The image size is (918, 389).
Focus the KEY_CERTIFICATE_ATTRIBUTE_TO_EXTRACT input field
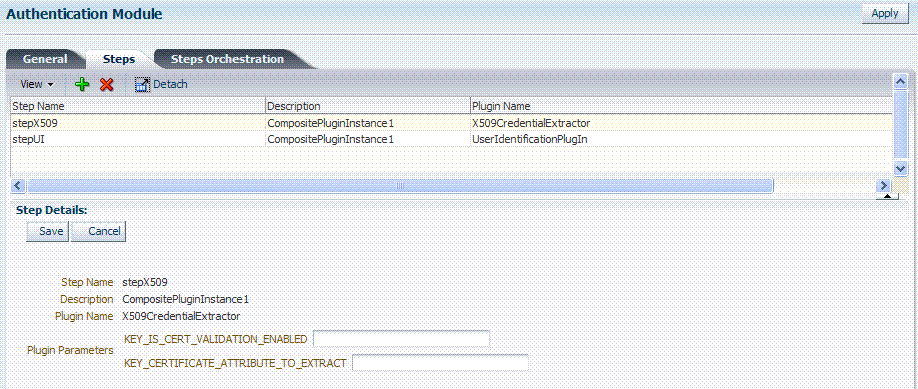tap(440, 363)
